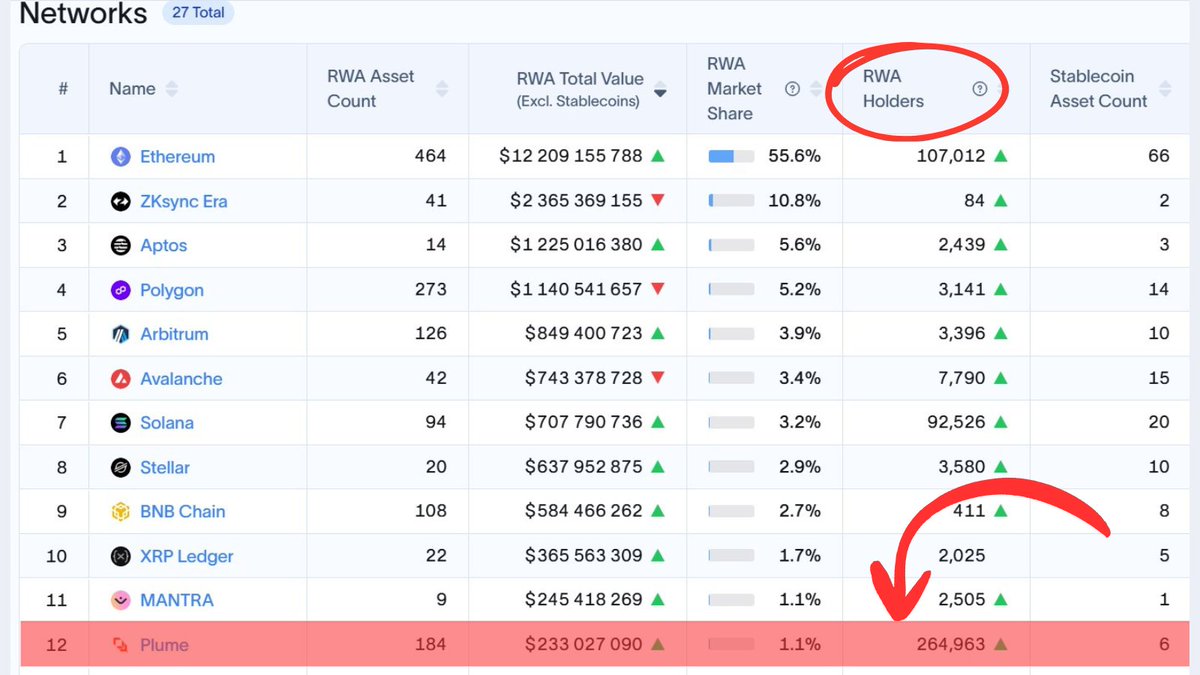Click Ethereum's asset count 464
This screenshot has width=1200, height=675.
tap(431, 157)
